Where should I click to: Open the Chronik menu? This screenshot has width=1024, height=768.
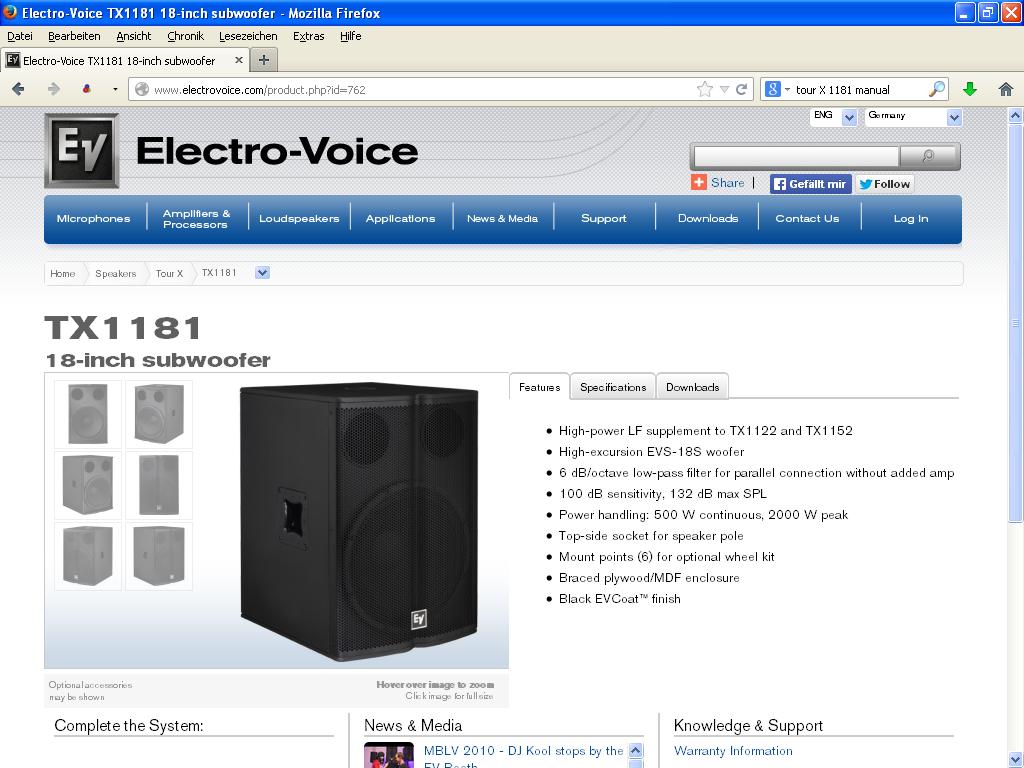(x=185, y=36)
